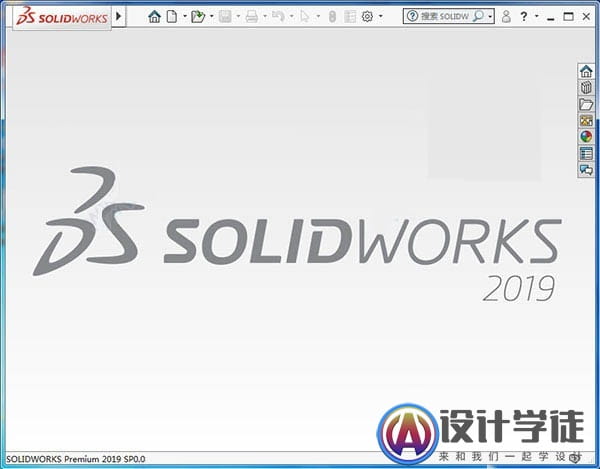Expand the Help dropdown arrow
600x469 pixels.
(x=536, y=16)
